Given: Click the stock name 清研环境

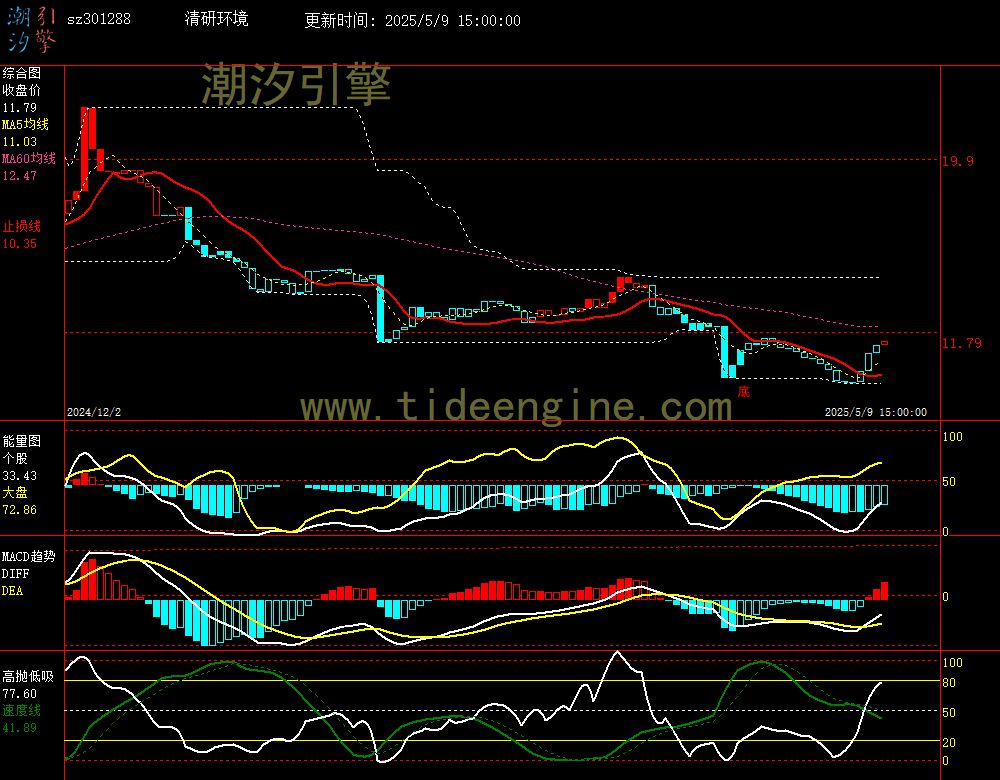Looking at the screenshot, I should click(x=216, y=19).
